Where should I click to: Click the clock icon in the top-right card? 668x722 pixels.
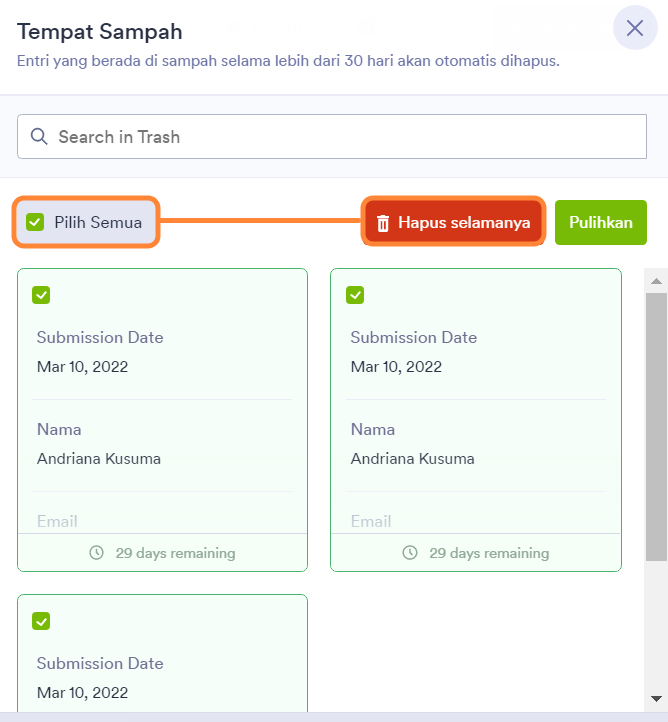point(410,552)
